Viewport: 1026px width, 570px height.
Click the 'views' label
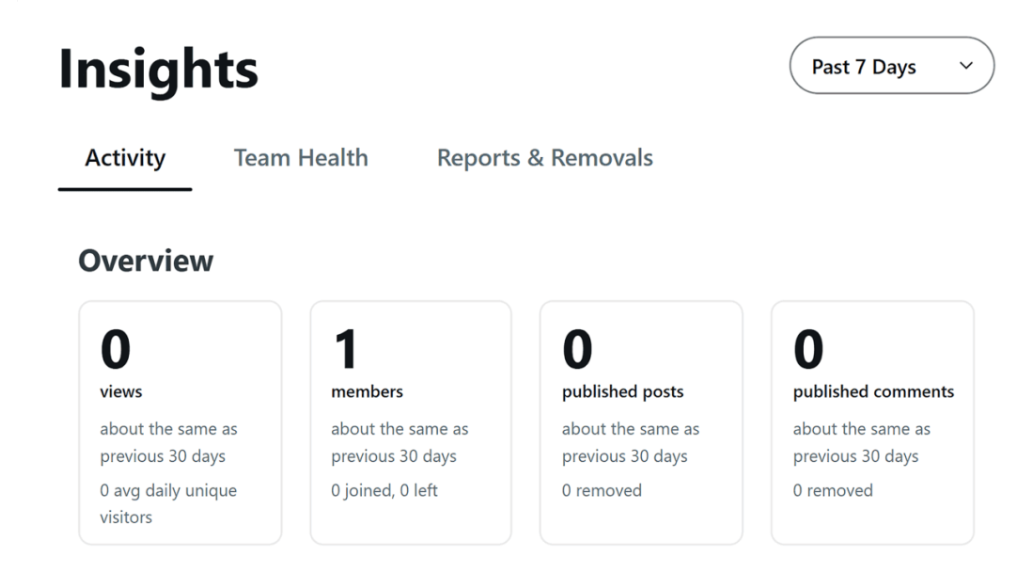[x=120, y=392]
